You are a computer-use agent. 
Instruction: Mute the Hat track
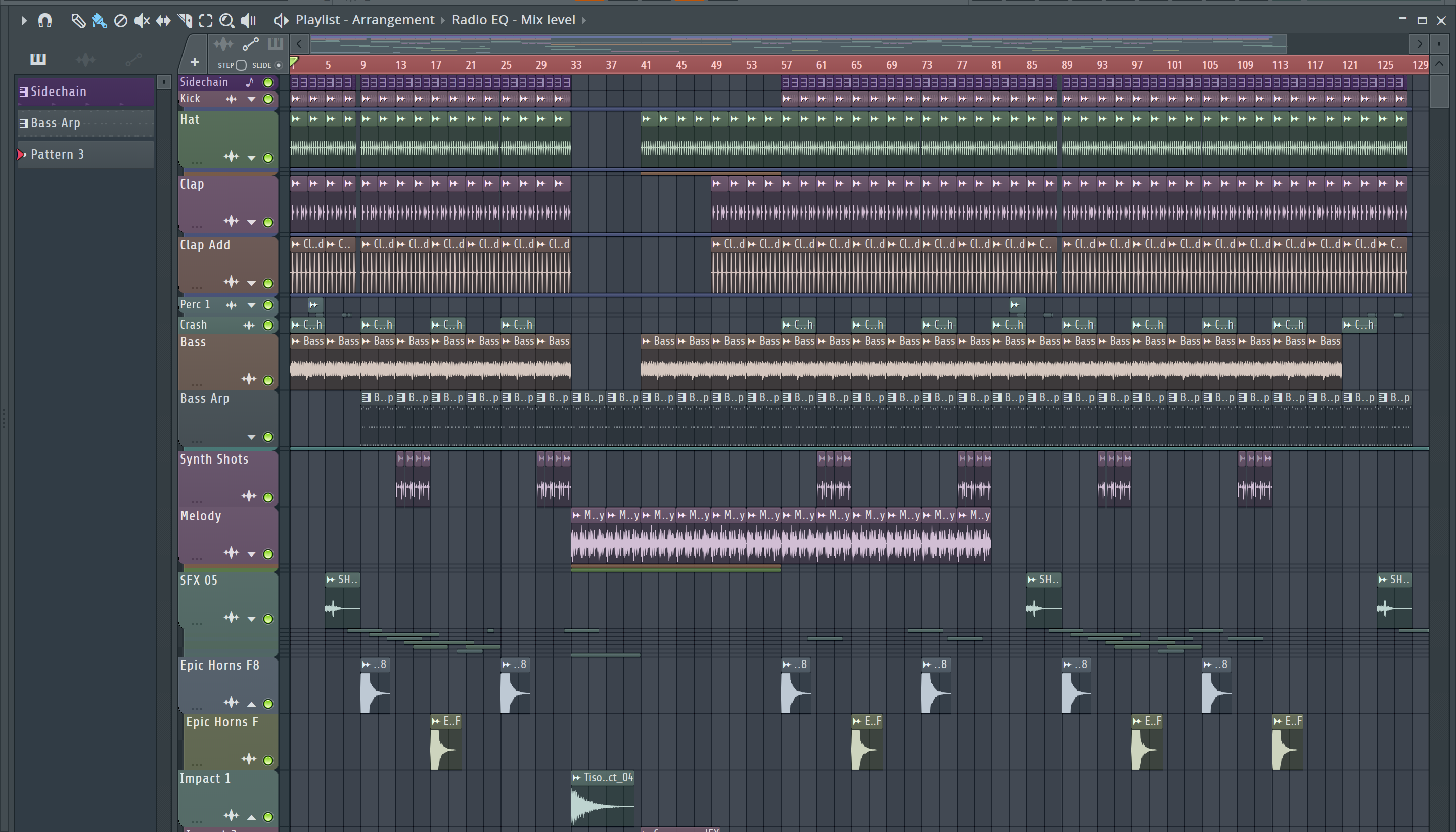(268, 158)
